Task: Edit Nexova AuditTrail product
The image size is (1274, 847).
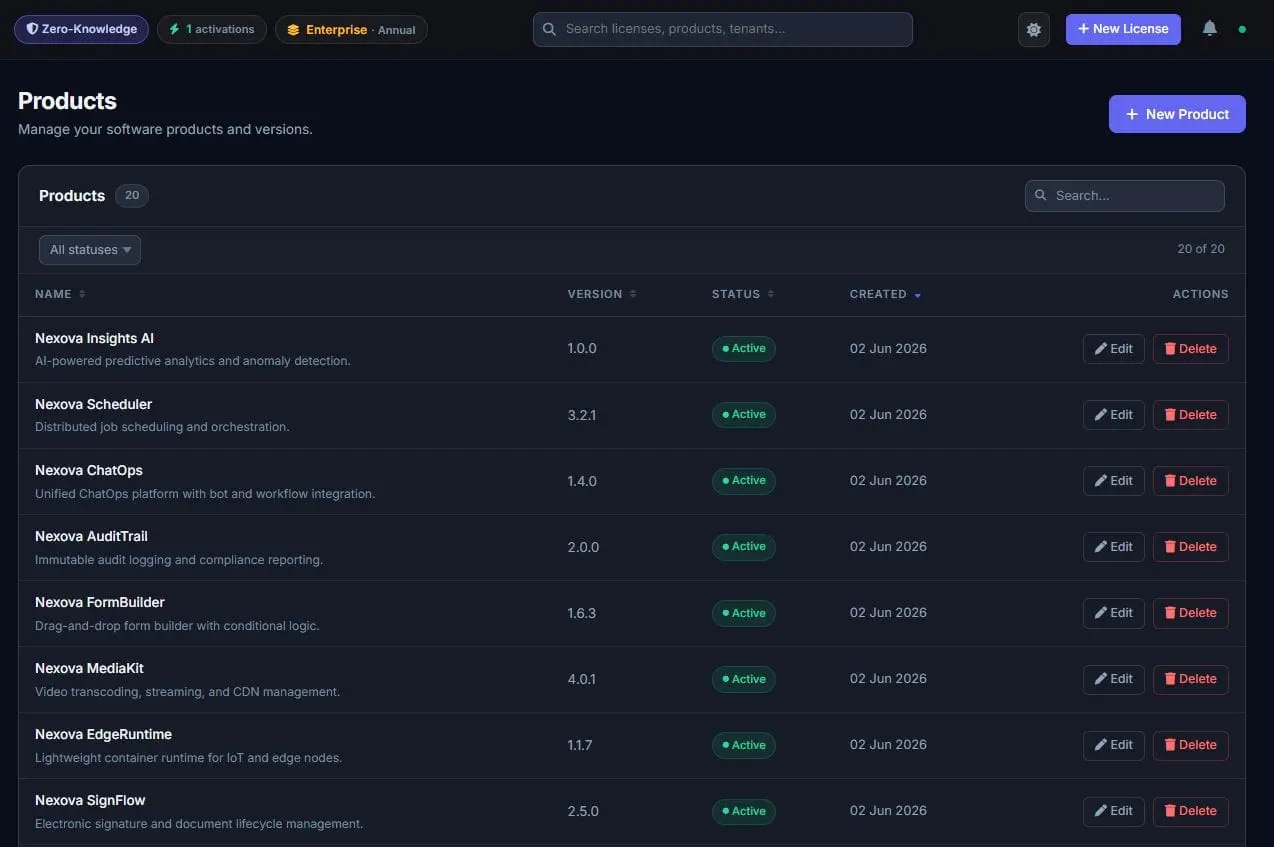Action: tap(1114, 547)
